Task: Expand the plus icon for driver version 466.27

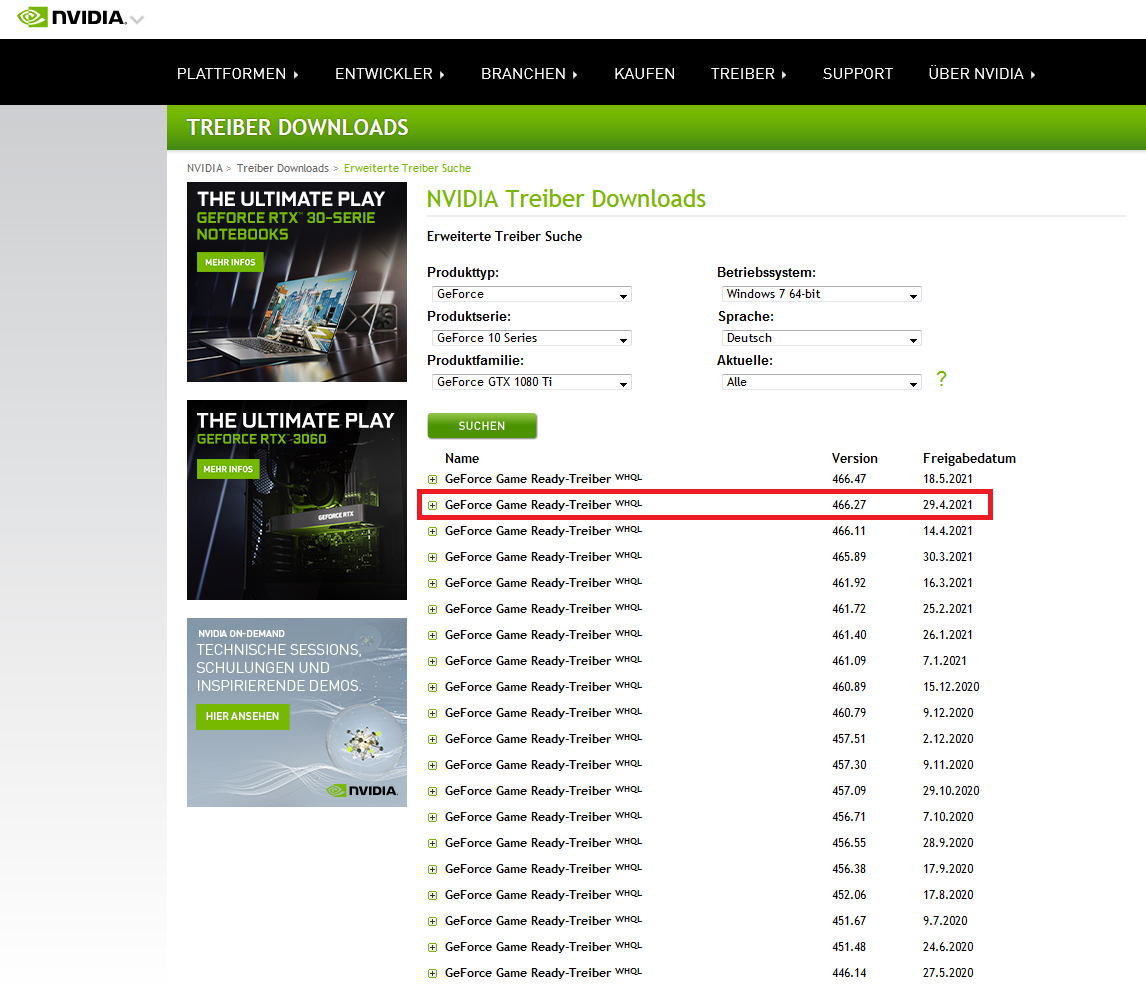Action: pos(433,506)
